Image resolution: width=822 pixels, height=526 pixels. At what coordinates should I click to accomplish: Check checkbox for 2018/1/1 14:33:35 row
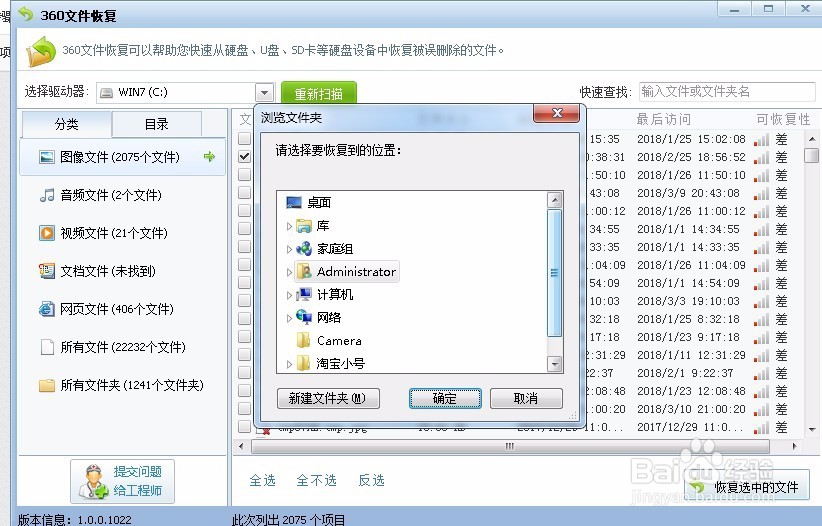point(244,246)
